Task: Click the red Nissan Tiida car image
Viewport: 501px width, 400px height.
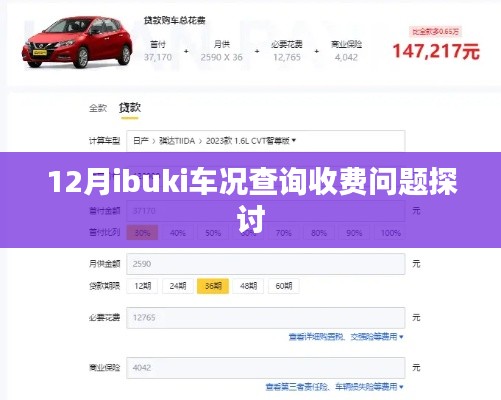Action: 77,42
